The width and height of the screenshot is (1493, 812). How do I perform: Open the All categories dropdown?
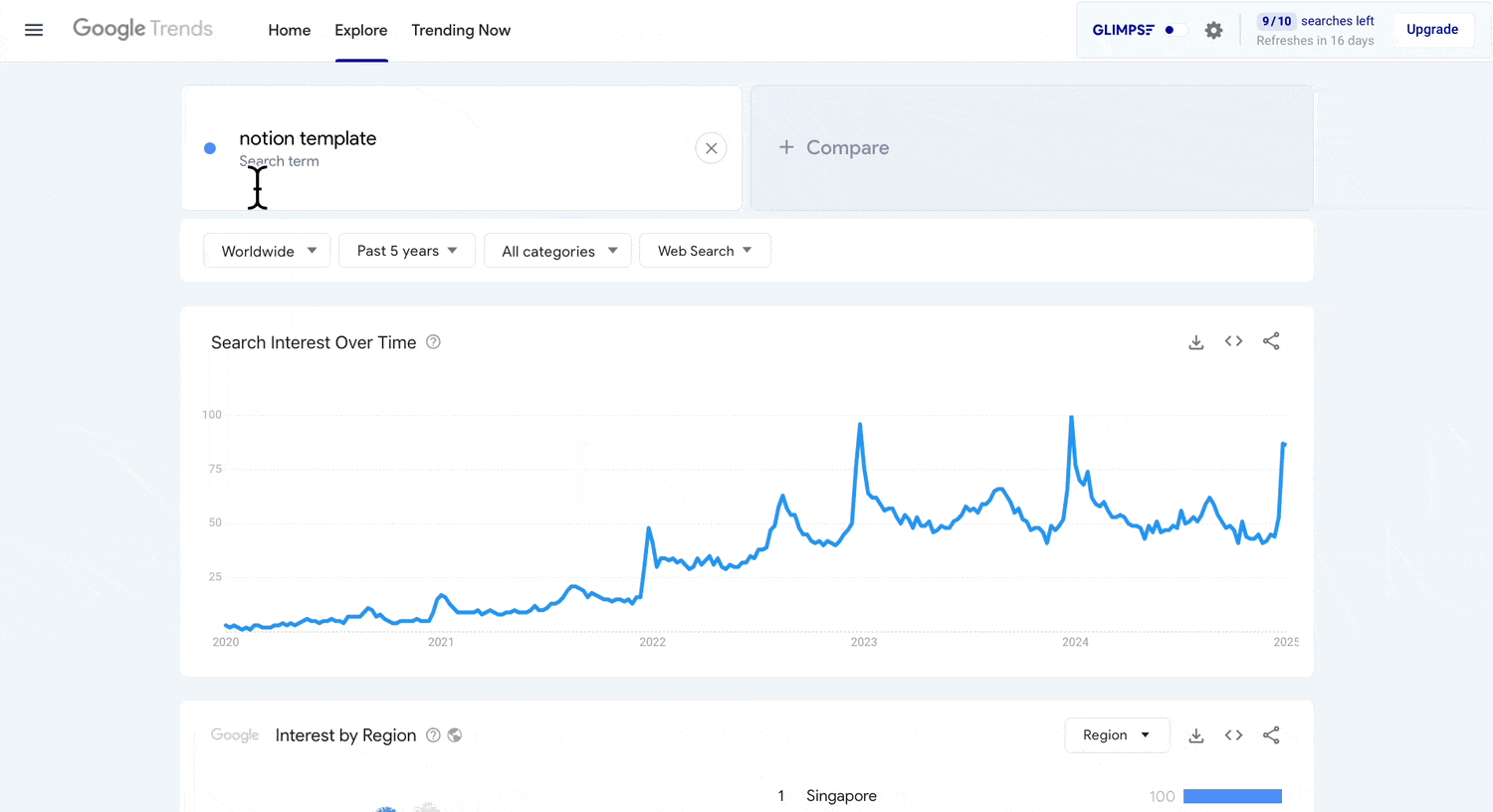tap(557, 251)
